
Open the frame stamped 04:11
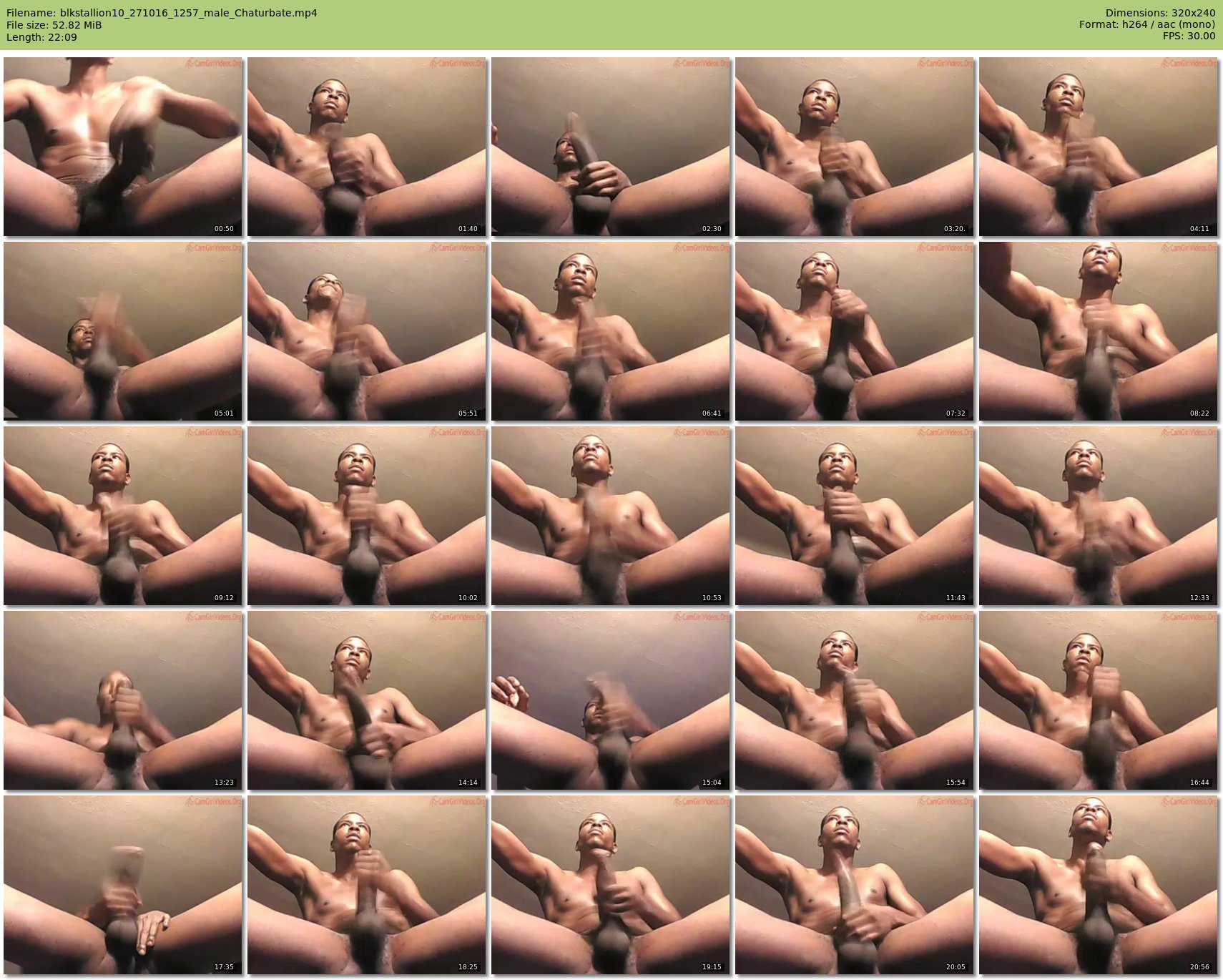1099,147
